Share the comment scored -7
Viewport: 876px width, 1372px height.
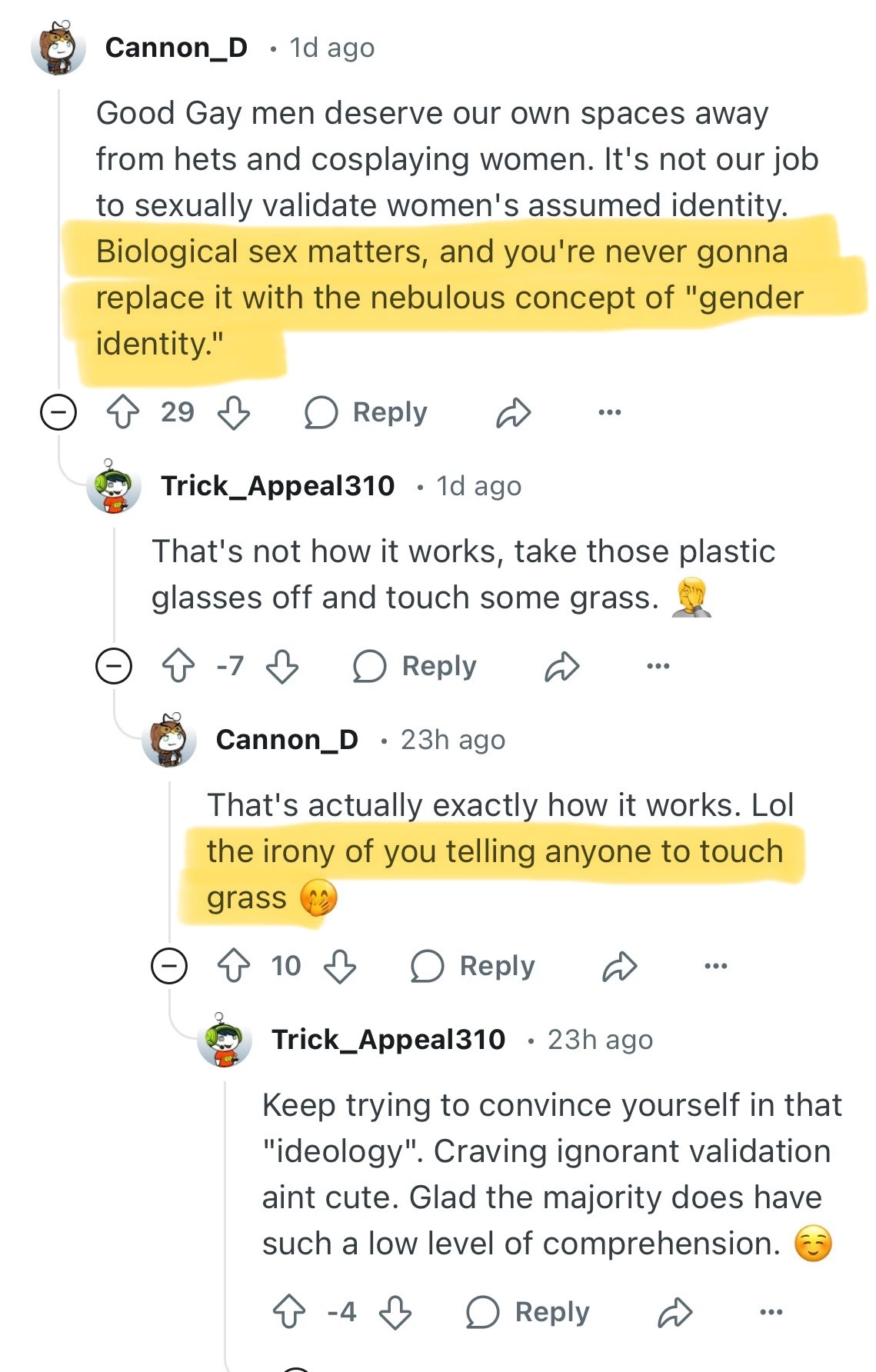point(562,667)
